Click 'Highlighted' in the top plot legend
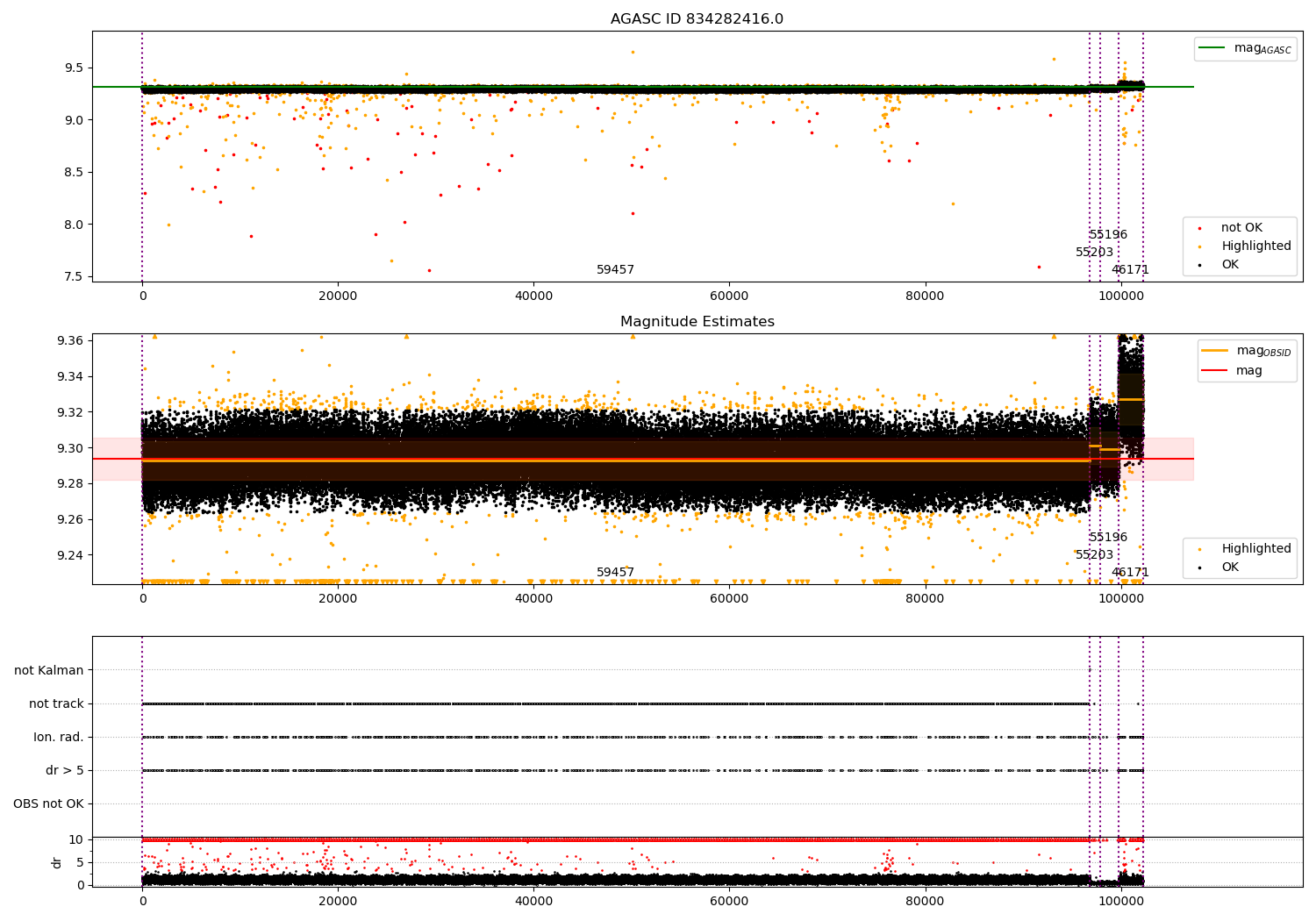Screen dimensions: 1316x921 click(1256, 246)
